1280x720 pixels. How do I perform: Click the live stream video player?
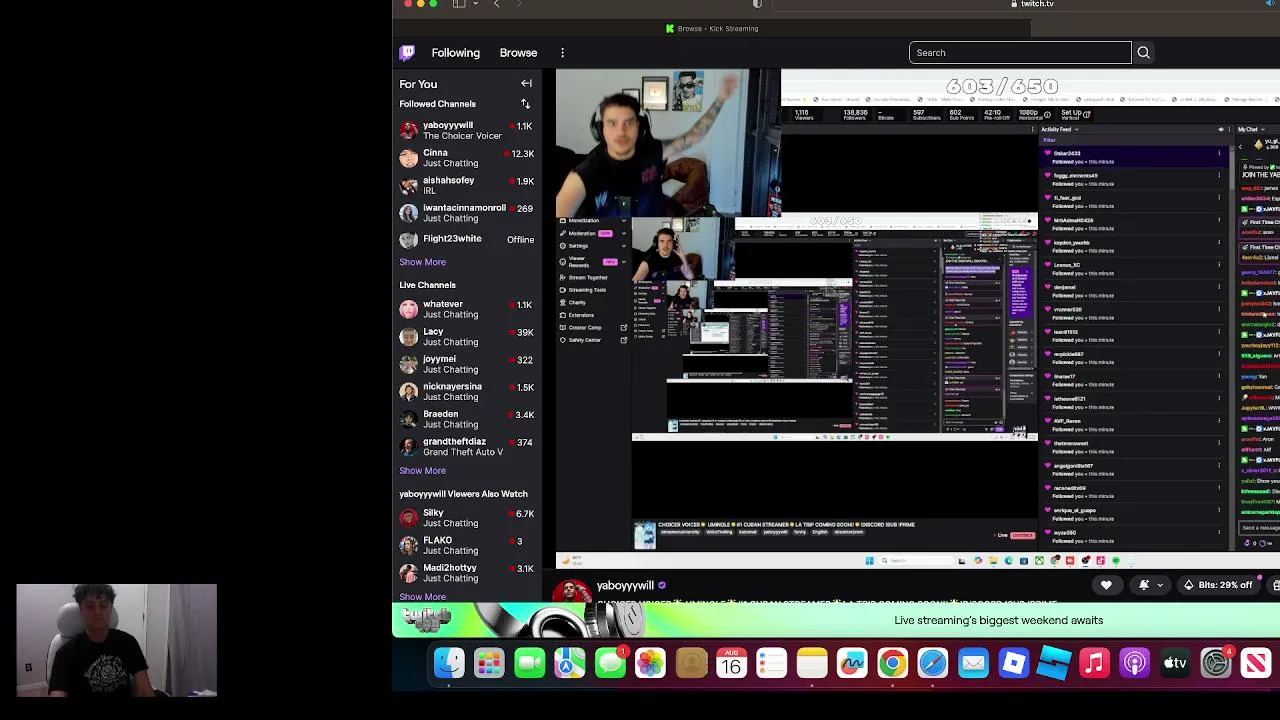pyautogui.click(x=918, y=319)
